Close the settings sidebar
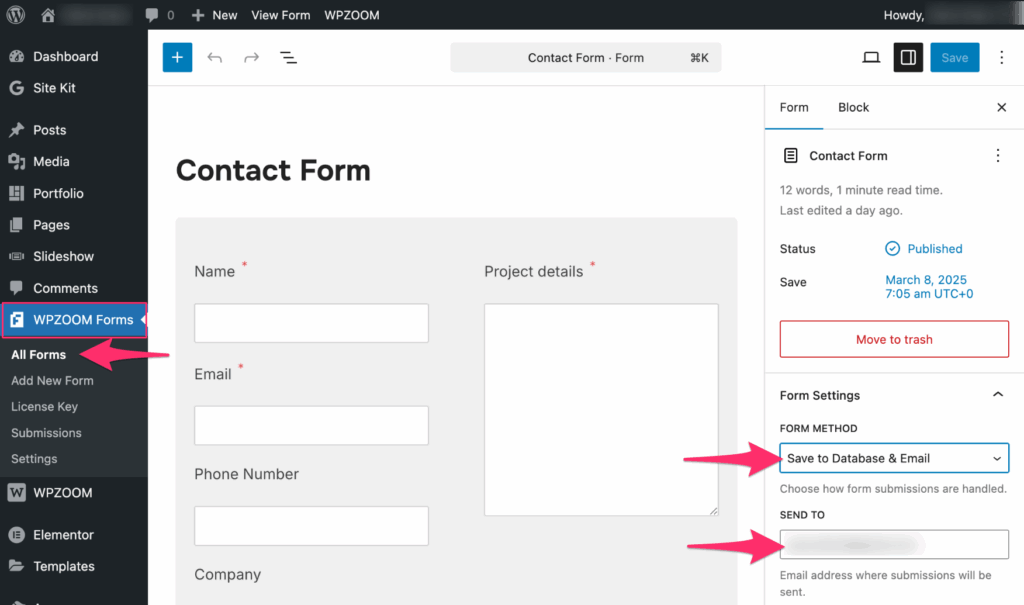The width and height of the screenshot is (1024, 605). (1001, 107)
